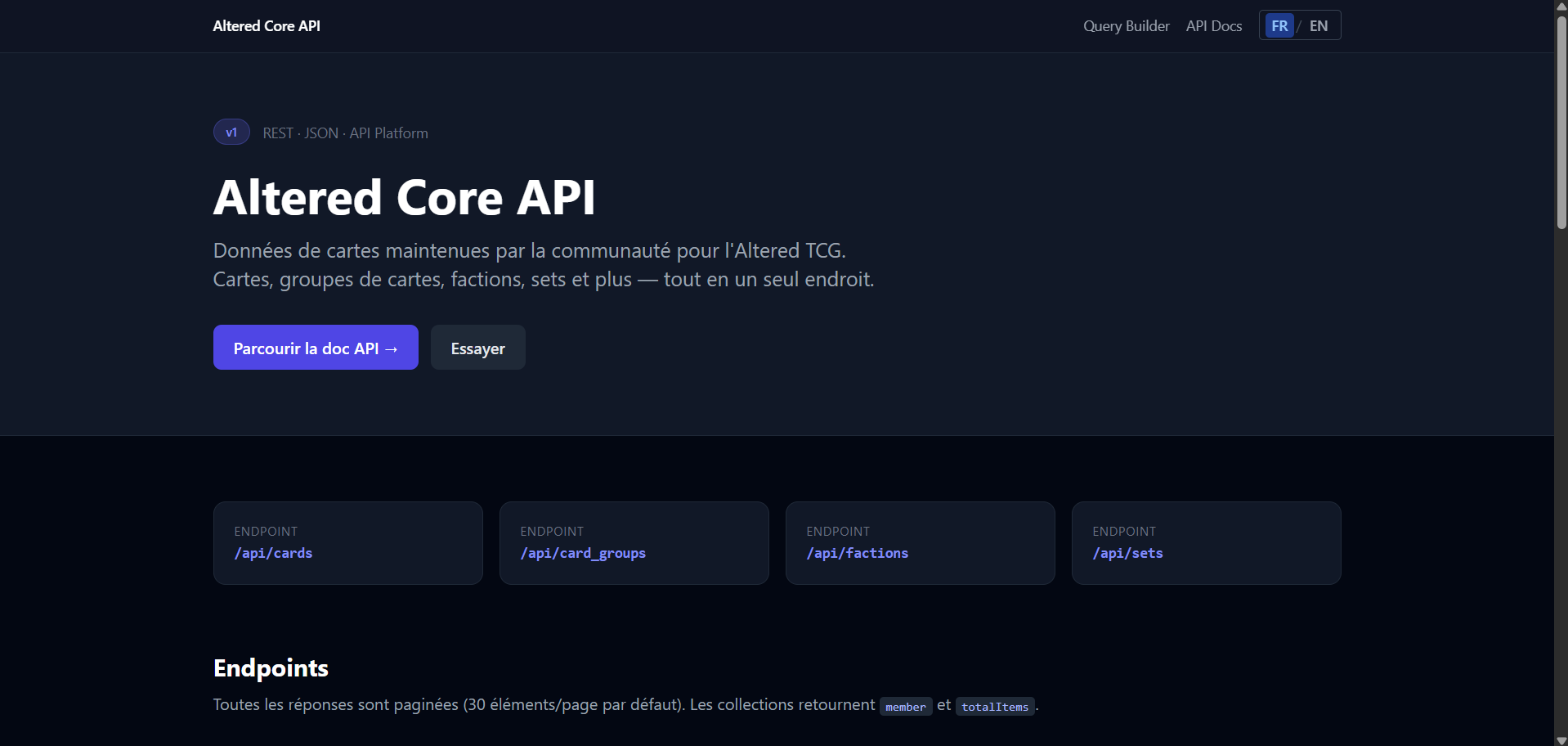Click the 'totalItems' code label
The image size is (1568, 746).
coord(995,707)
